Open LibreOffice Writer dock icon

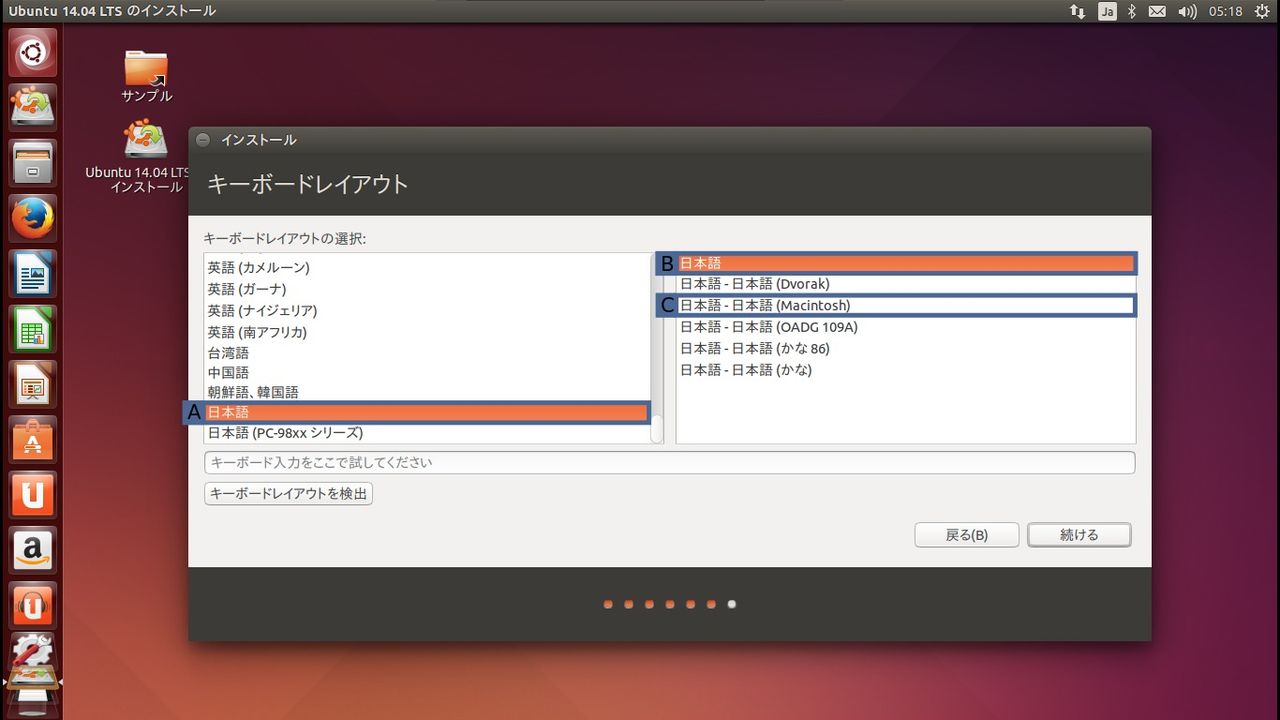pyautogui.click(x=32, y=273)
